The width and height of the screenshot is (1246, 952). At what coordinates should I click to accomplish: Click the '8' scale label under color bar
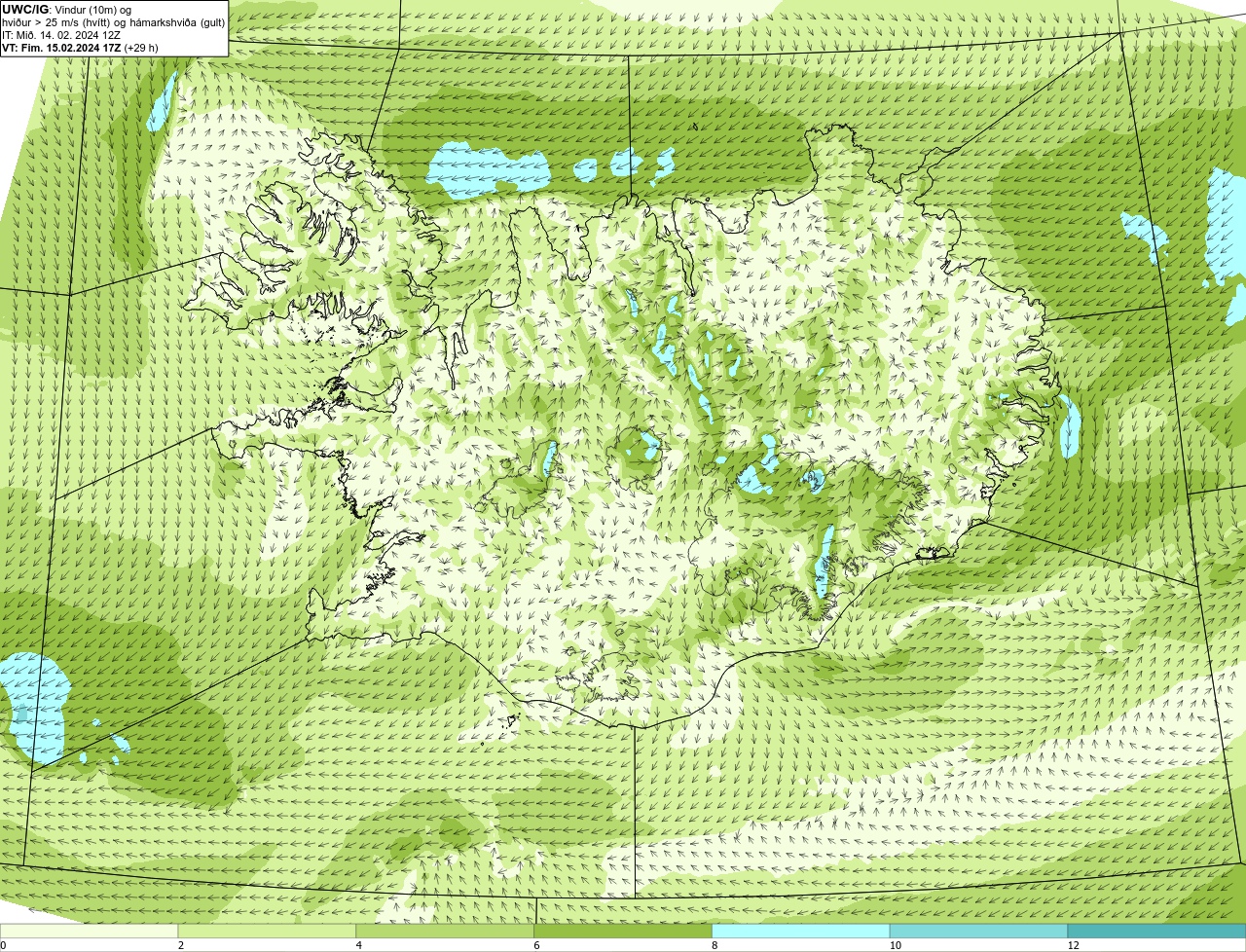tap(715, 945)
